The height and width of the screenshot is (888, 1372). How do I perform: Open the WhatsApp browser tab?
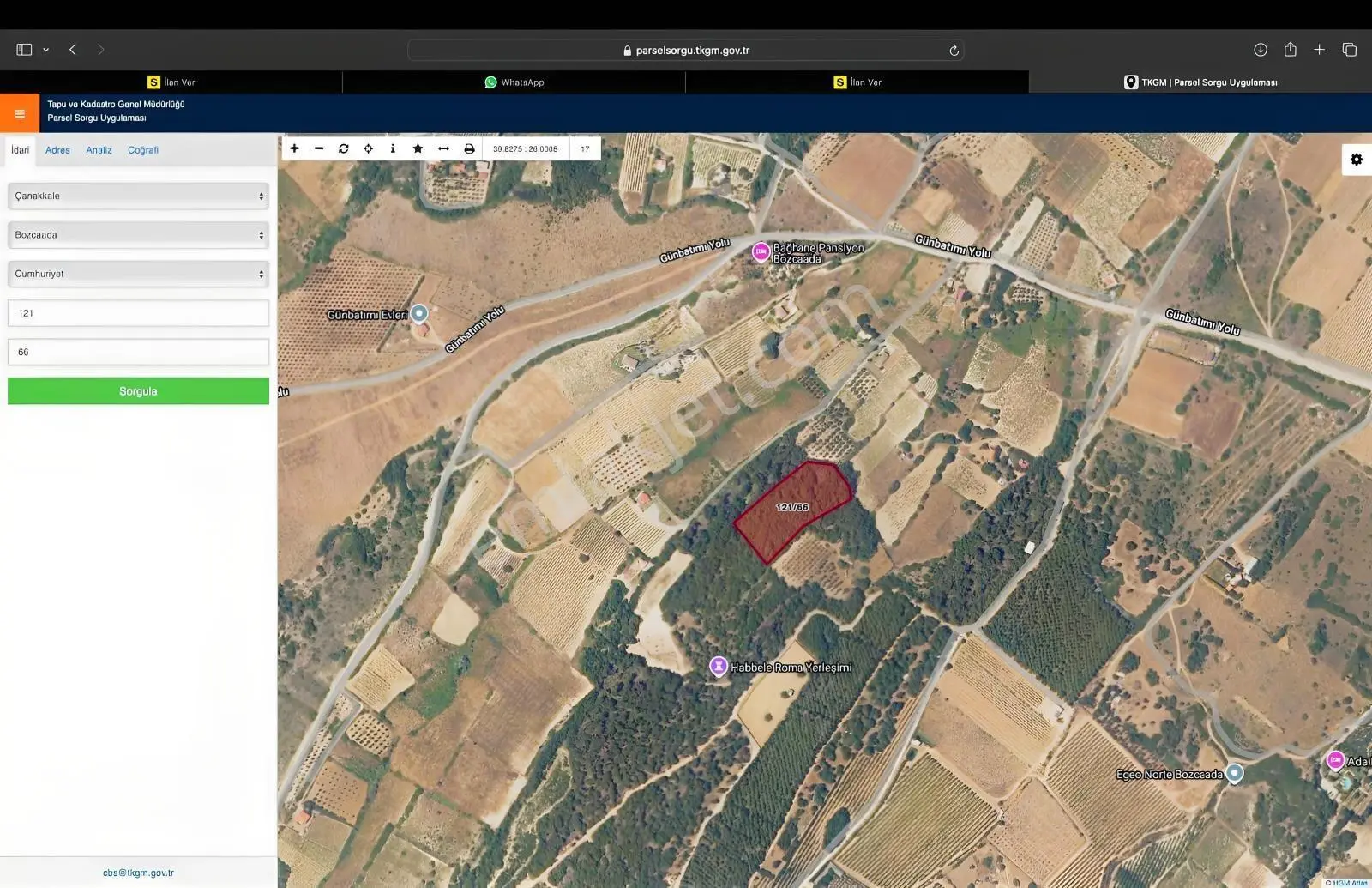514,82
